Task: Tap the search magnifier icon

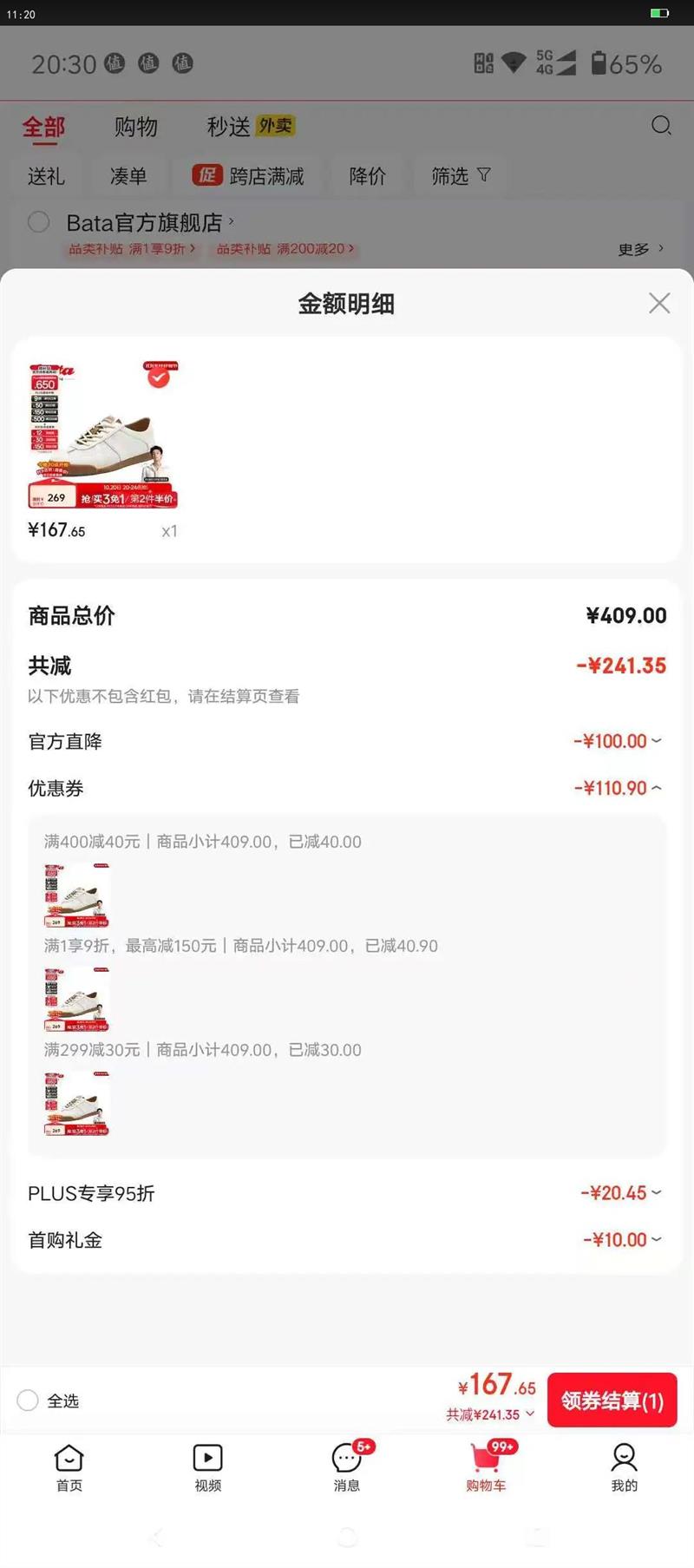Action: tap(661, 126)
